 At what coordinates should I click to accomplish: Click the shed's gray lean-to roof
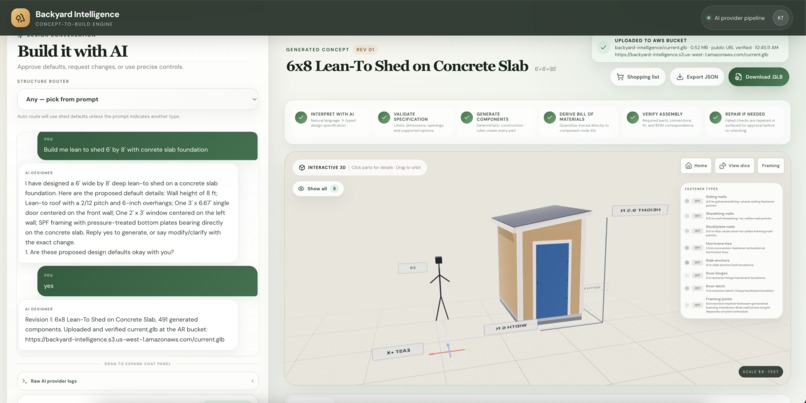(x=541, y=215)
